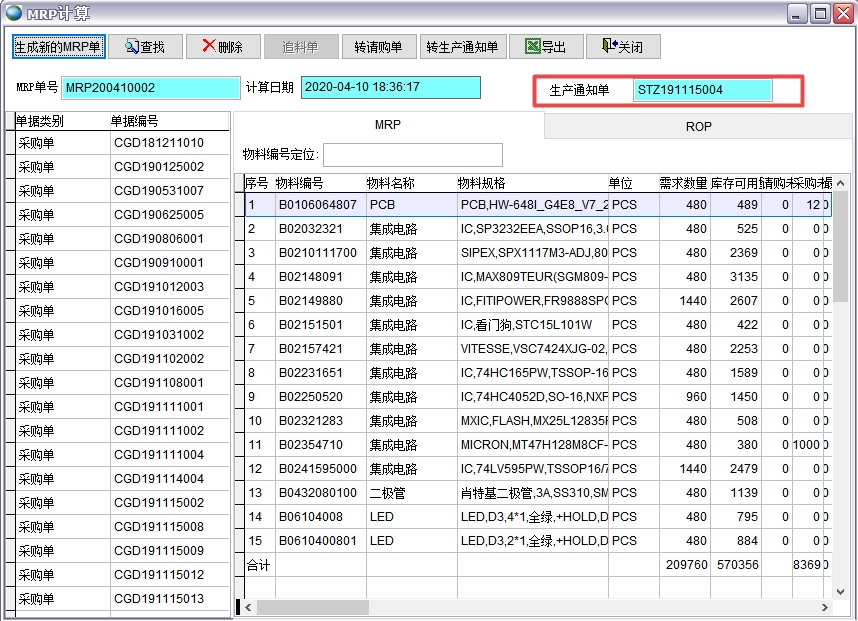Click the 追料单 toolbar button
The image size is (858, 621).
click(x=300, y=46)
